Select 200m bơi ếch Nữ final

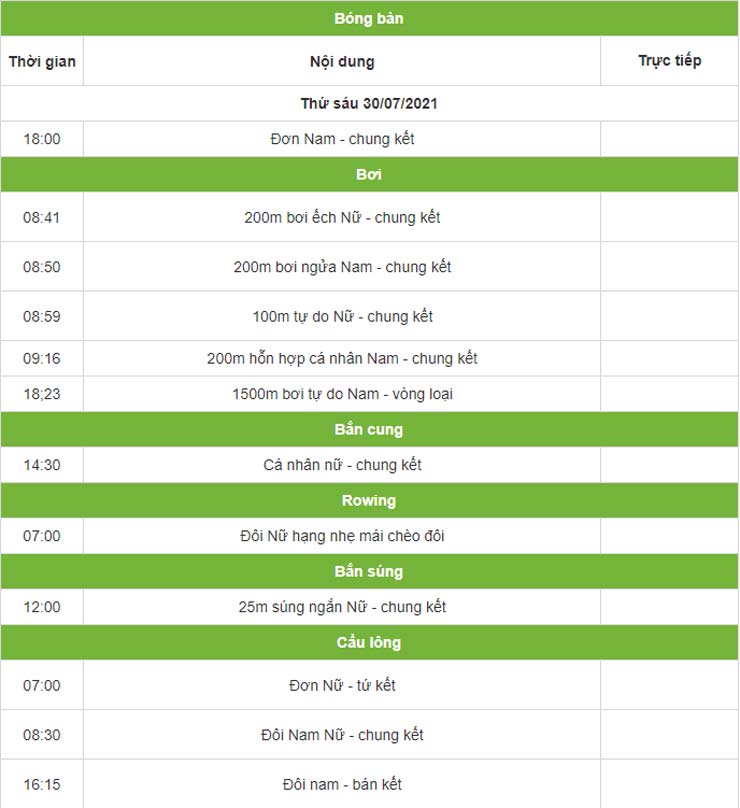[342, 217]
